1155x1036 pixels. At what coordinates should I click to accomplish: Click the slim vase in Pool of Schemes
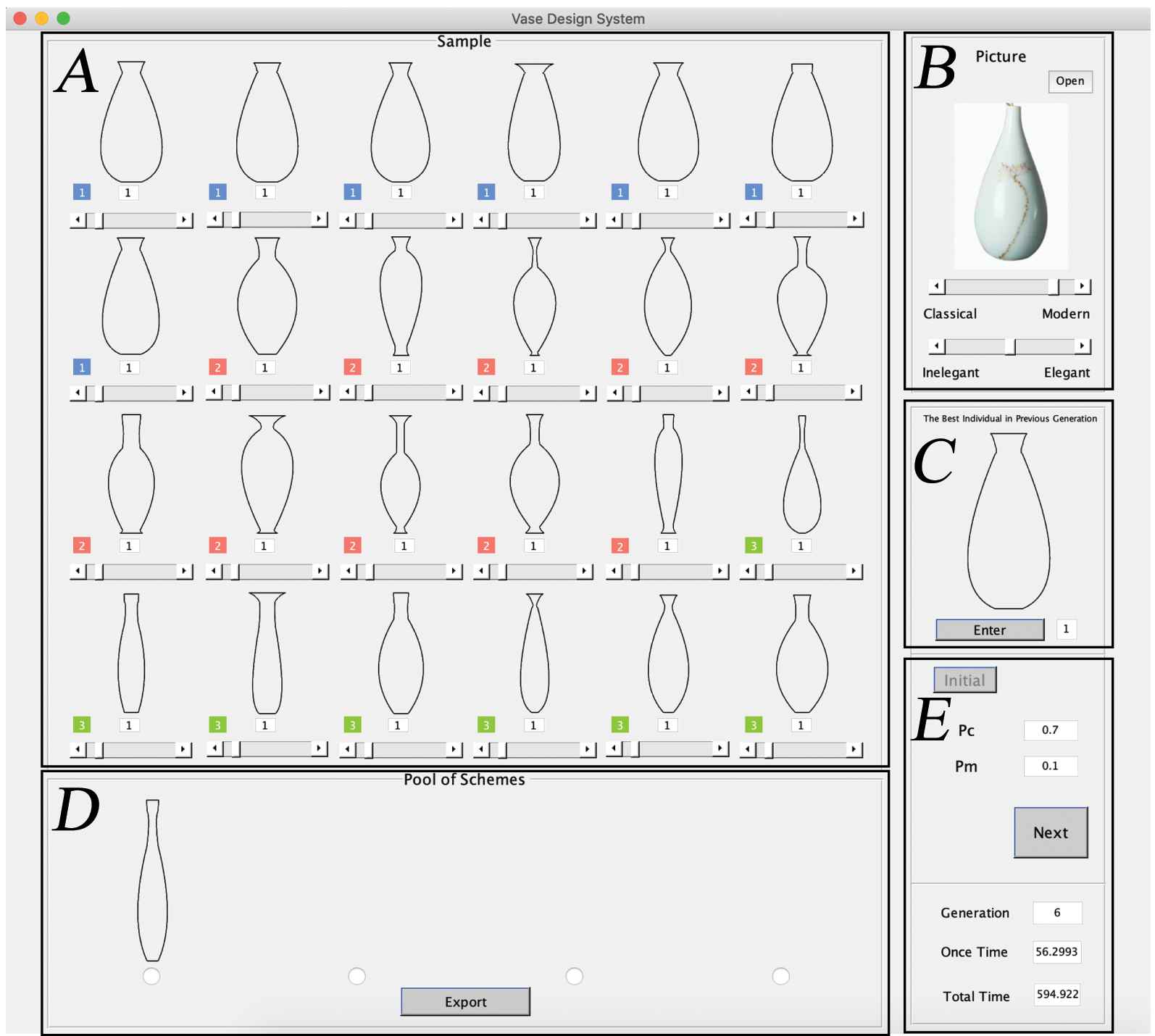click(x=152, y=880)
